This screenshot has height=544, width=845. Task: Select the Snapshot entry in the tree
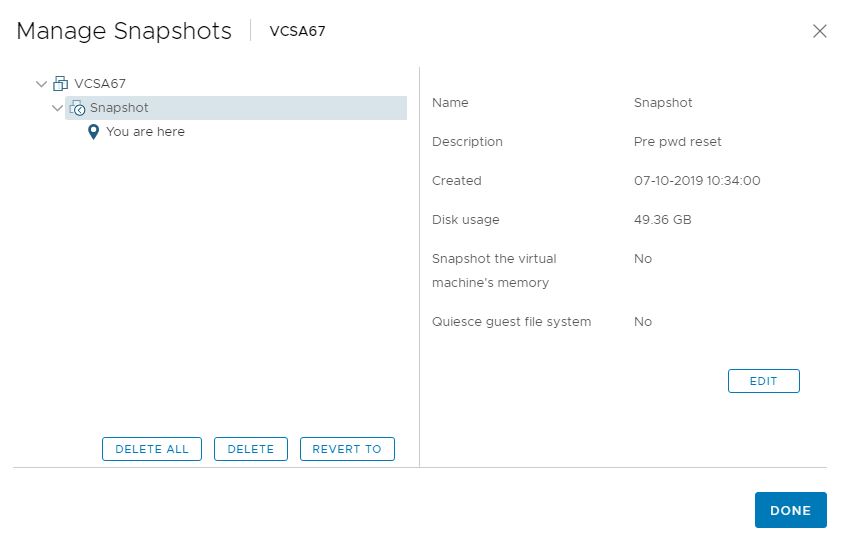119,108
